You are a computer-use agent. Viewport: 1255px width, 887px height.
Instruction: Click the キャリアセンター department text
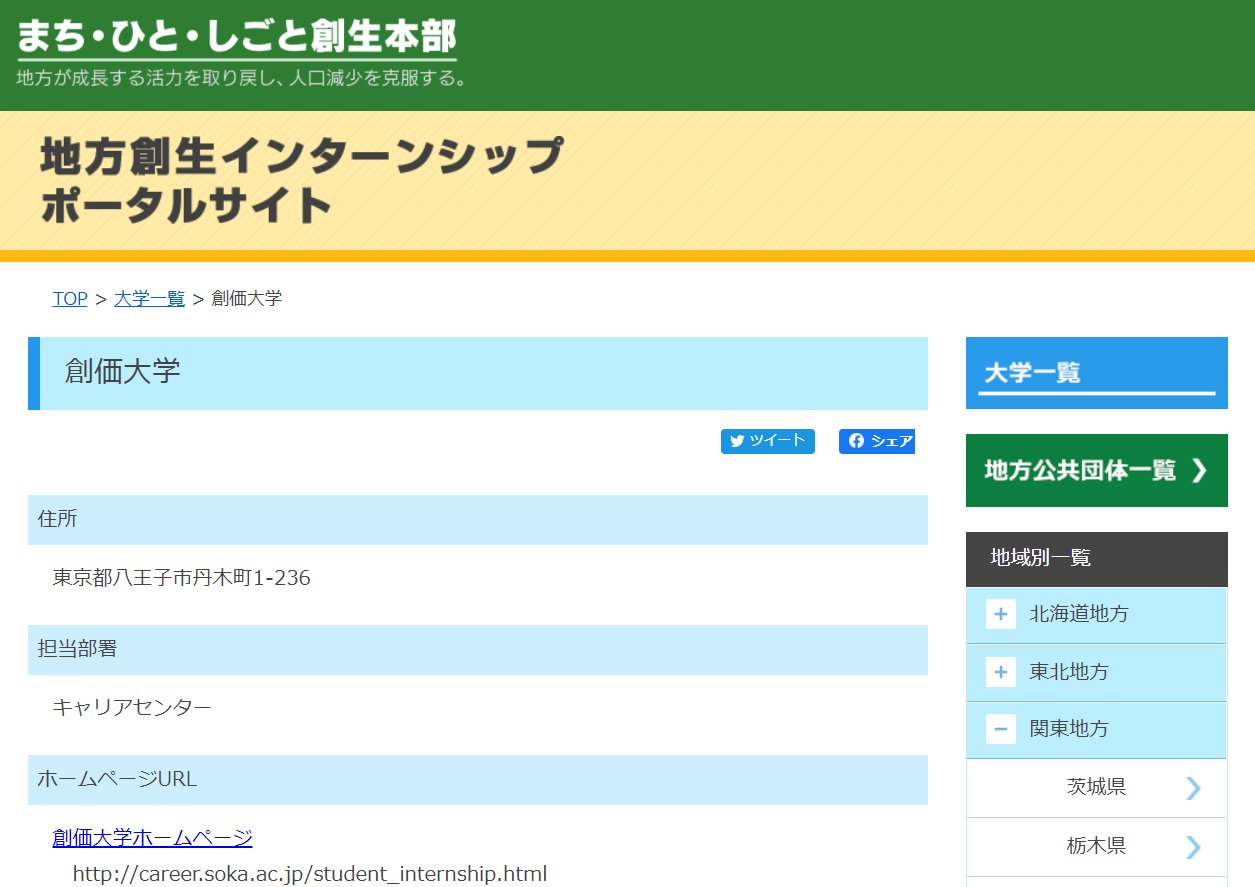click(x=132, y=708)
